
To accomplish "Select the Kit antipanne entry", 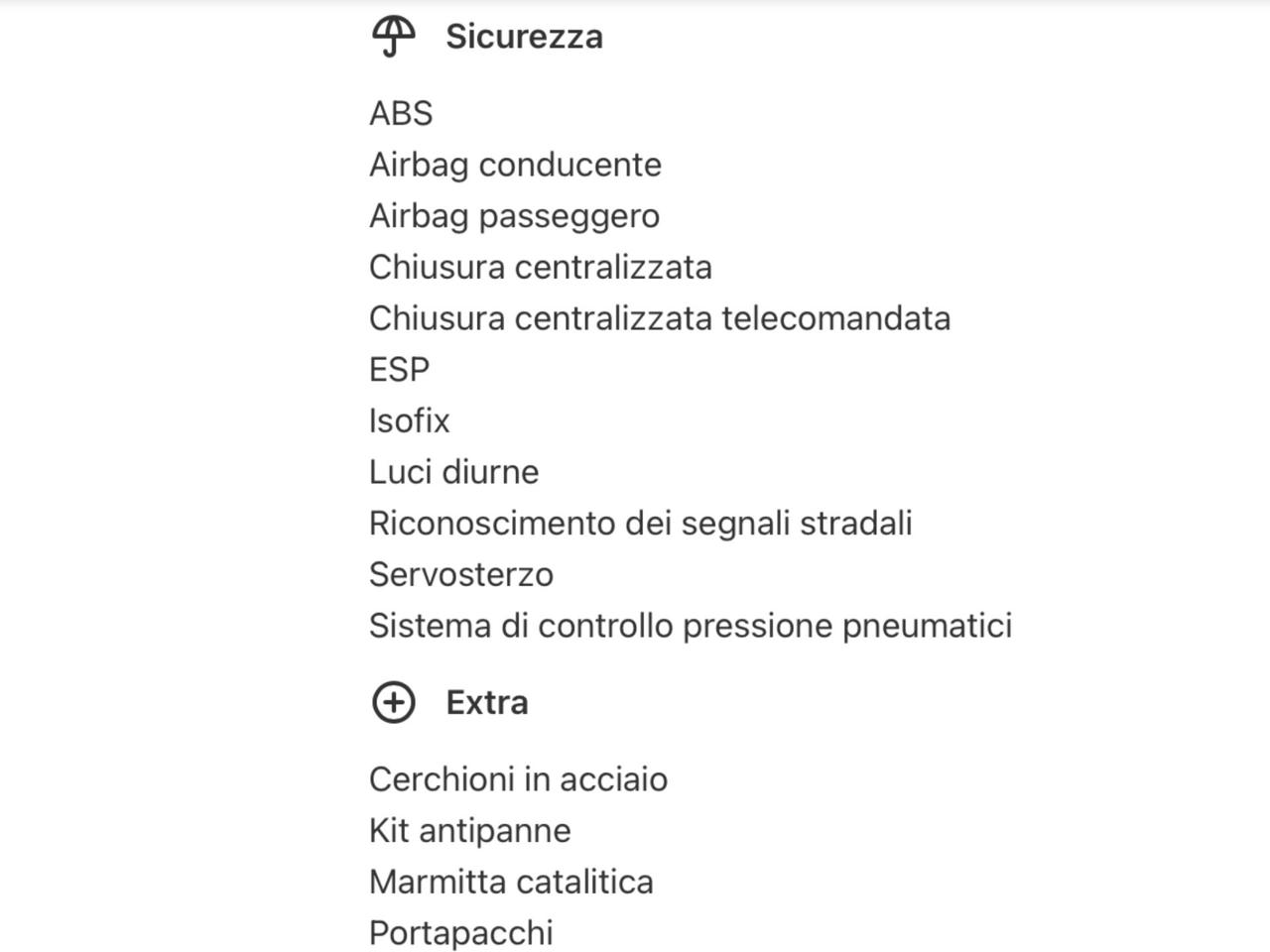I will tap(469, 830).
